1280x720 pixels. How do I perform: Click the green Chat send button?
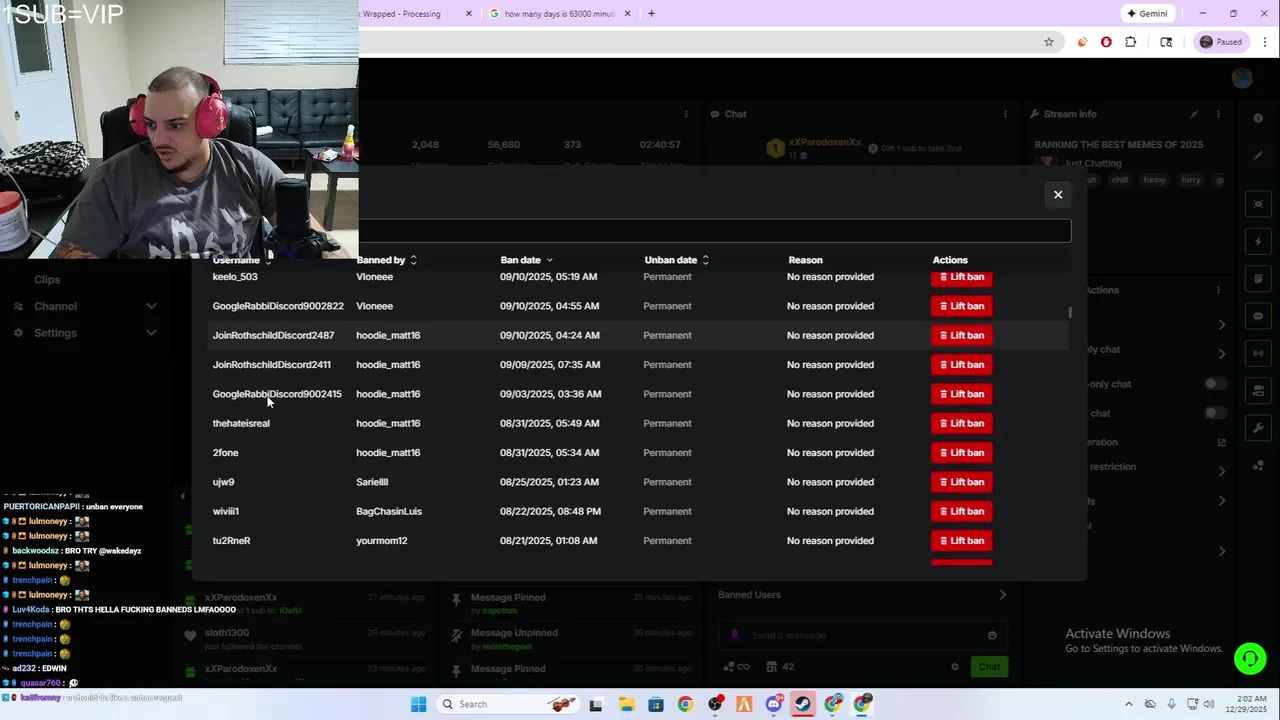point(989,667)
